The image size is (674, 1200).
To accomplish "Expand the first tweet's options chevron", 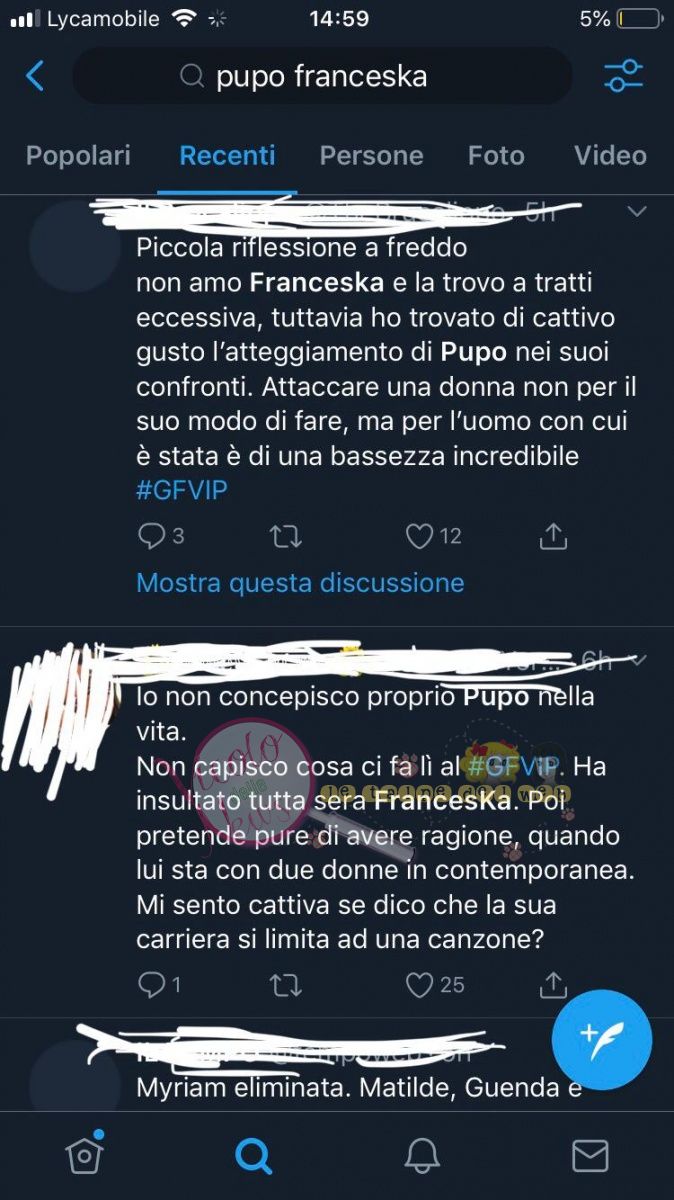I will [x=636, y=212].
